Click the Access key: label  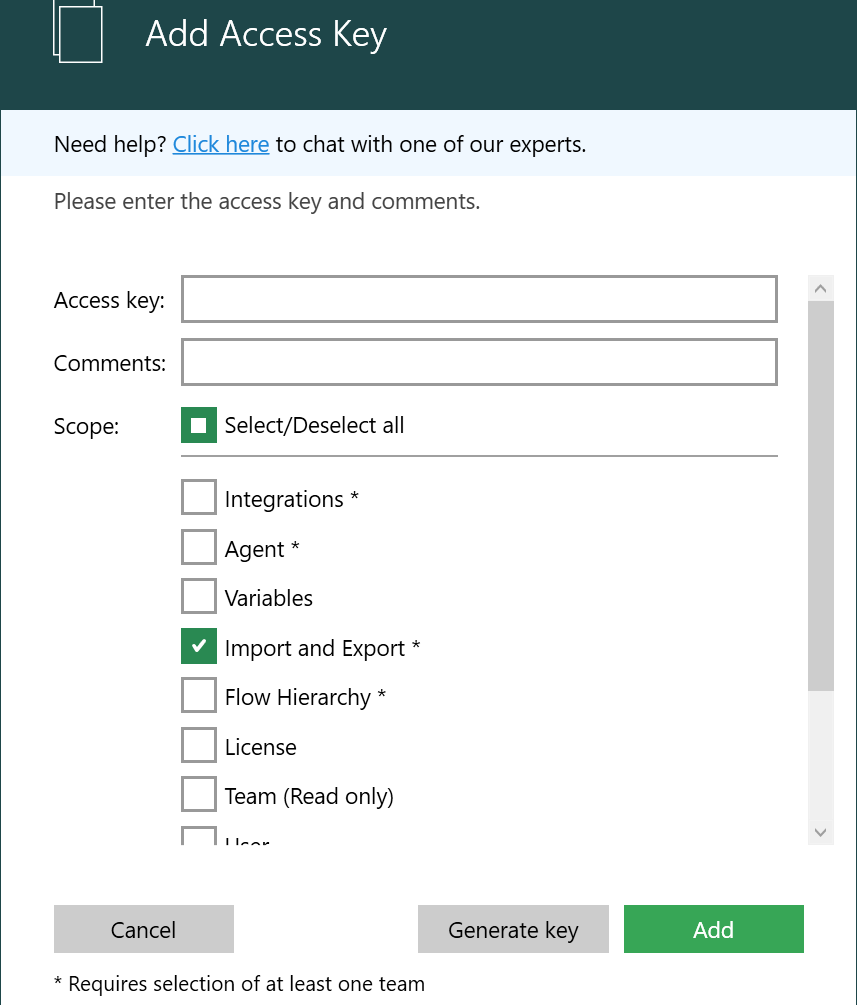[x=109, y=301]
